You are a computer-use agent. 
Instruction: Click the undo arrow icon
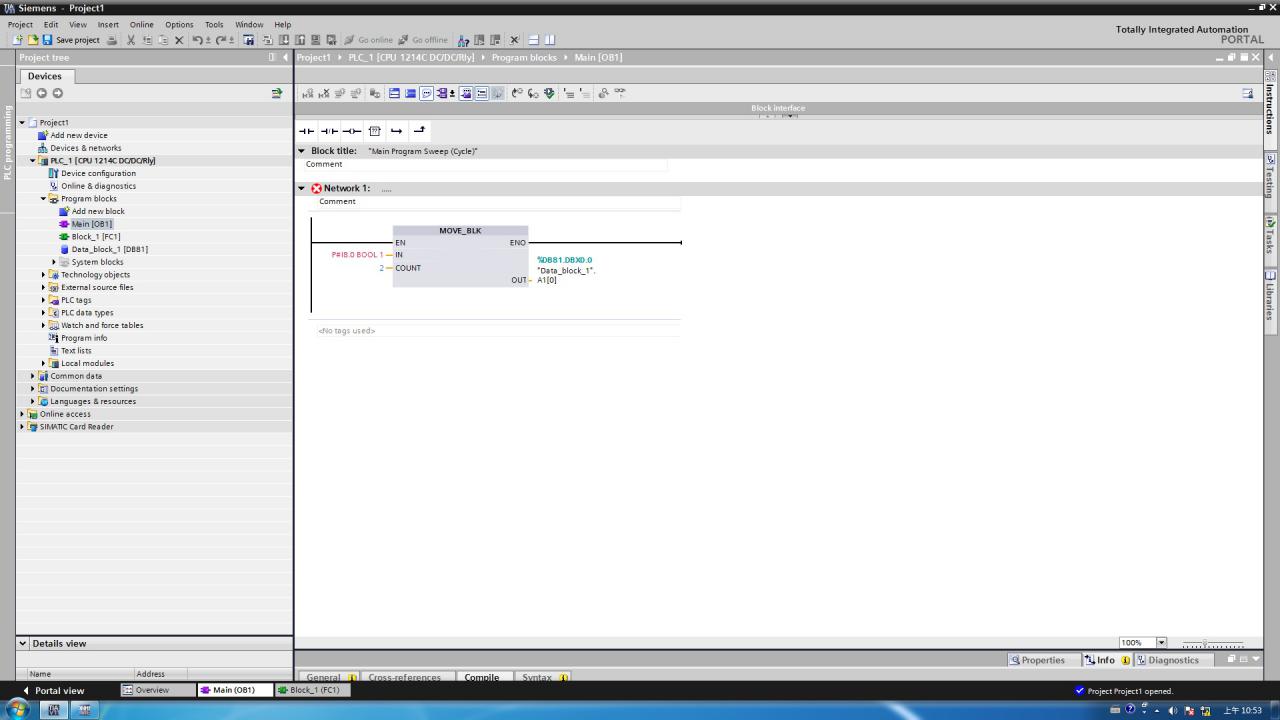click(x=197, y=40)
